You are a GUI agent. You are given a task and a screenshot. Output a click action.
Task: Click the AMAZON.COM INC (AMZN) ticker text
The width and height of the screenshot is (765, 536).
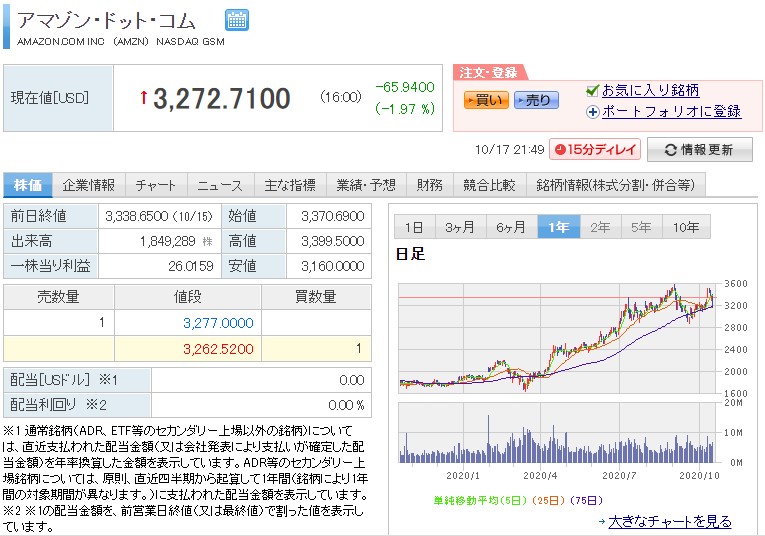(x=121, y=42)
